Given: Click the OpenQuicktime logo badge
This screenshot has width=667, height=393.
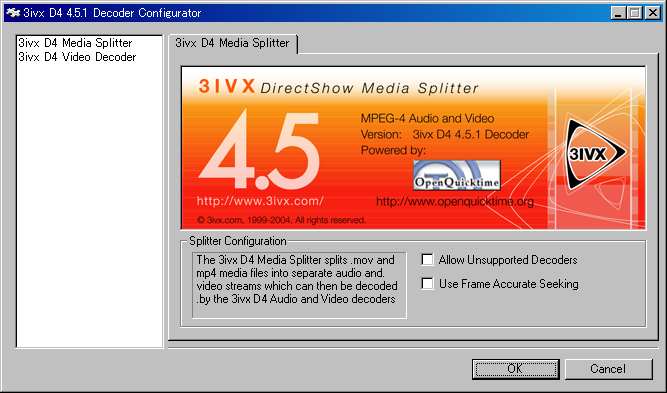Looking at the screenshot, I should pos(457,175).
